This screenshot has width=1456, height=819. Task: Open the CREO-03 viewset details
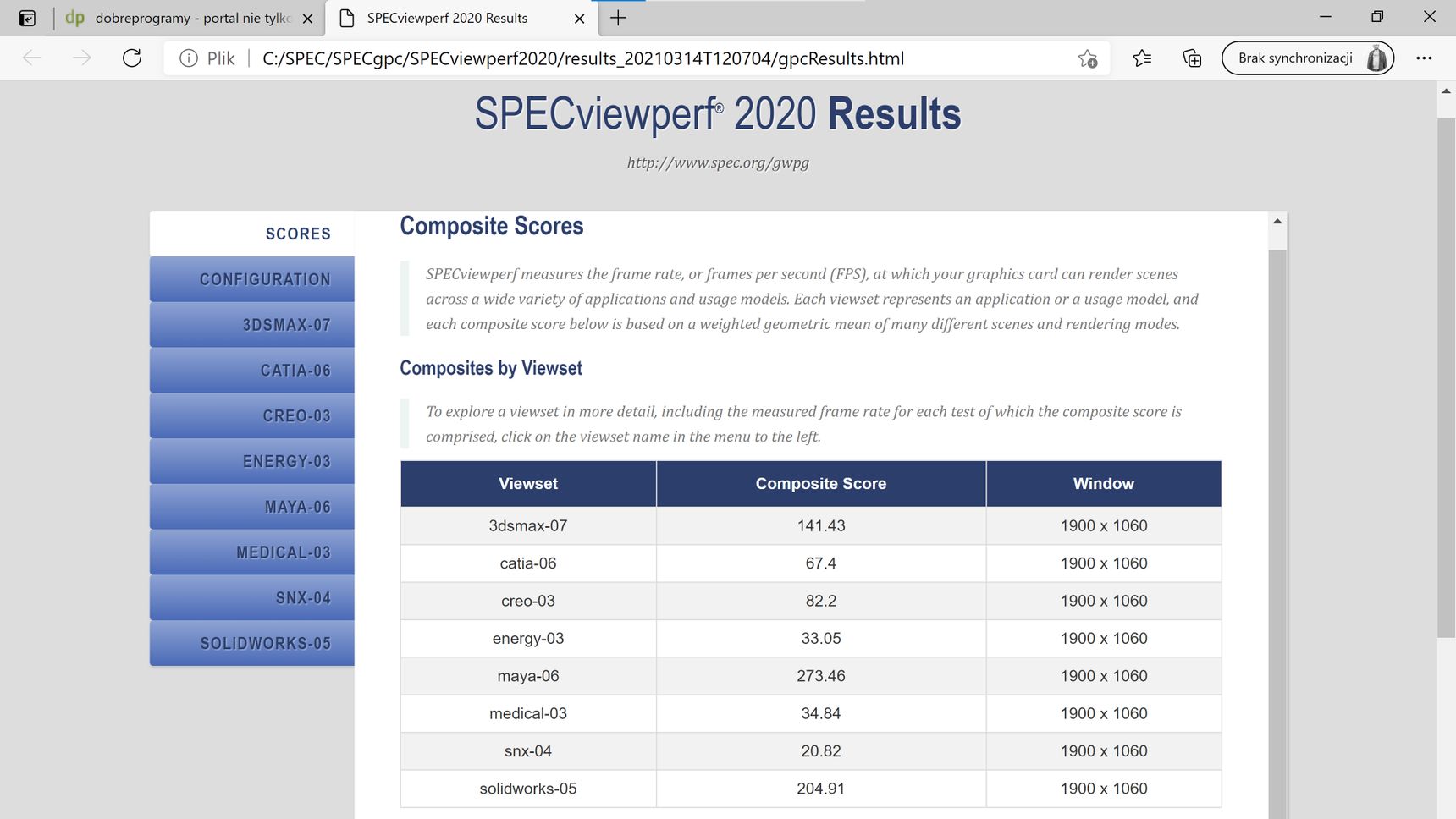[x=252, y=416]
